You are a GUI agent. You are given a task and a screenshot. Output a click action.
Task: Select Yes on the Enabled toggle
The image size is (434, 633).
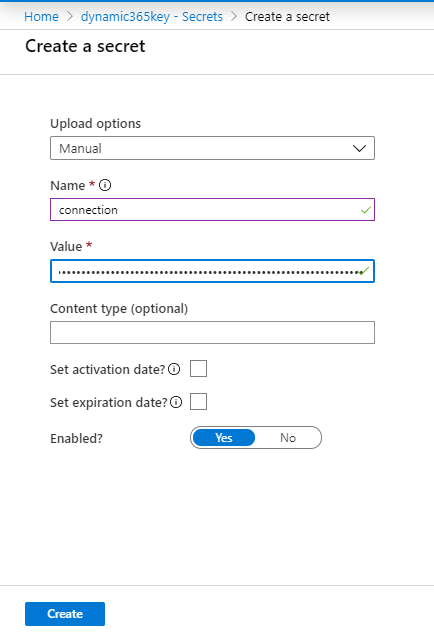(224, 438)
